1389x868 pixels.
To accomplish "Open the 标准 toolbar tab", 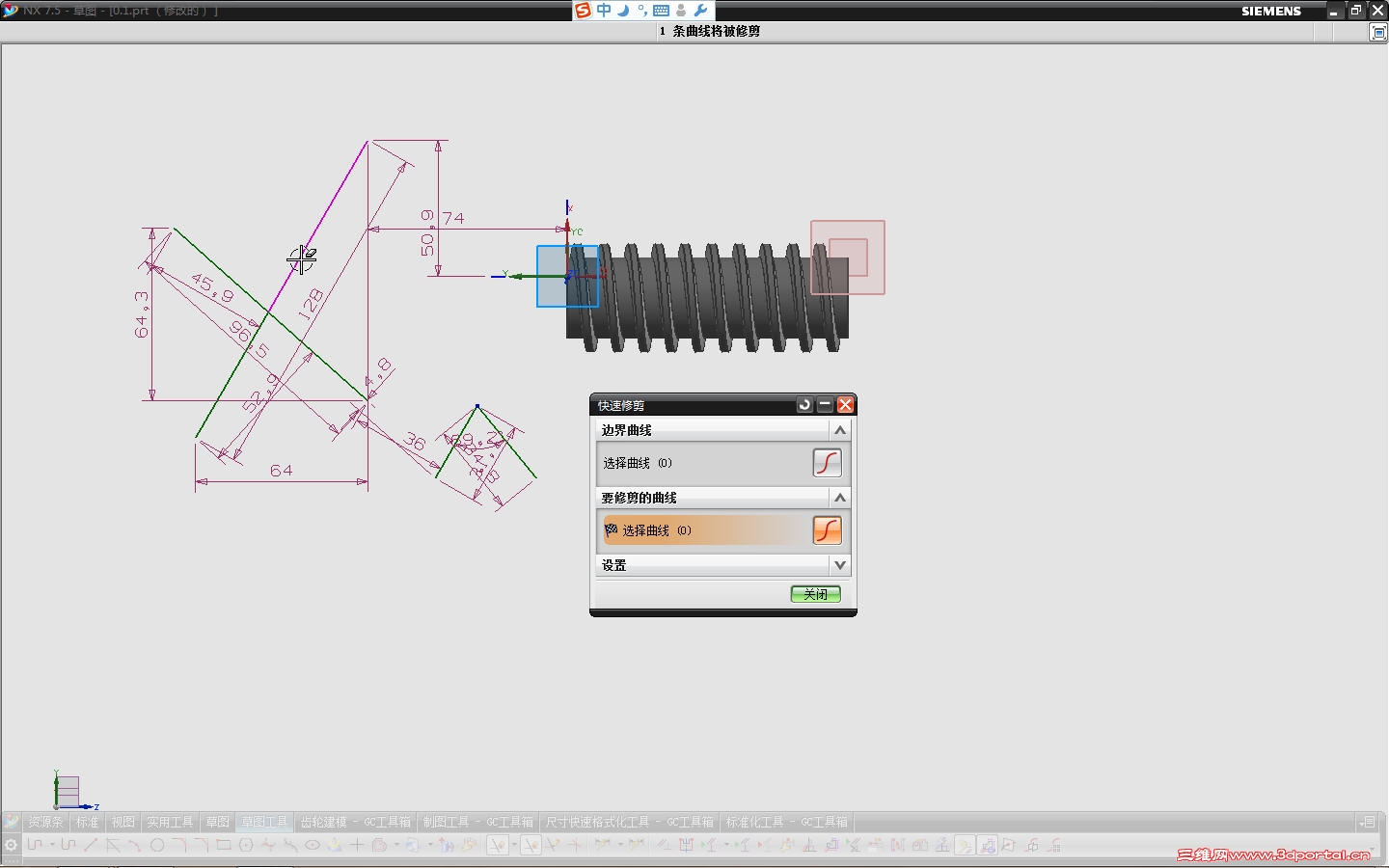I will tap(88, 822).
